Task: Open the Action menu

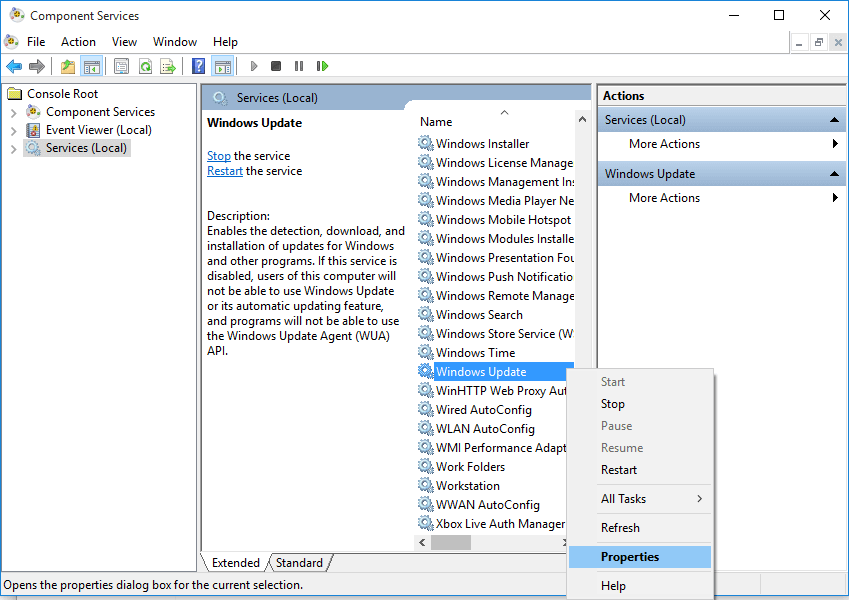Action: pos(78,41)
